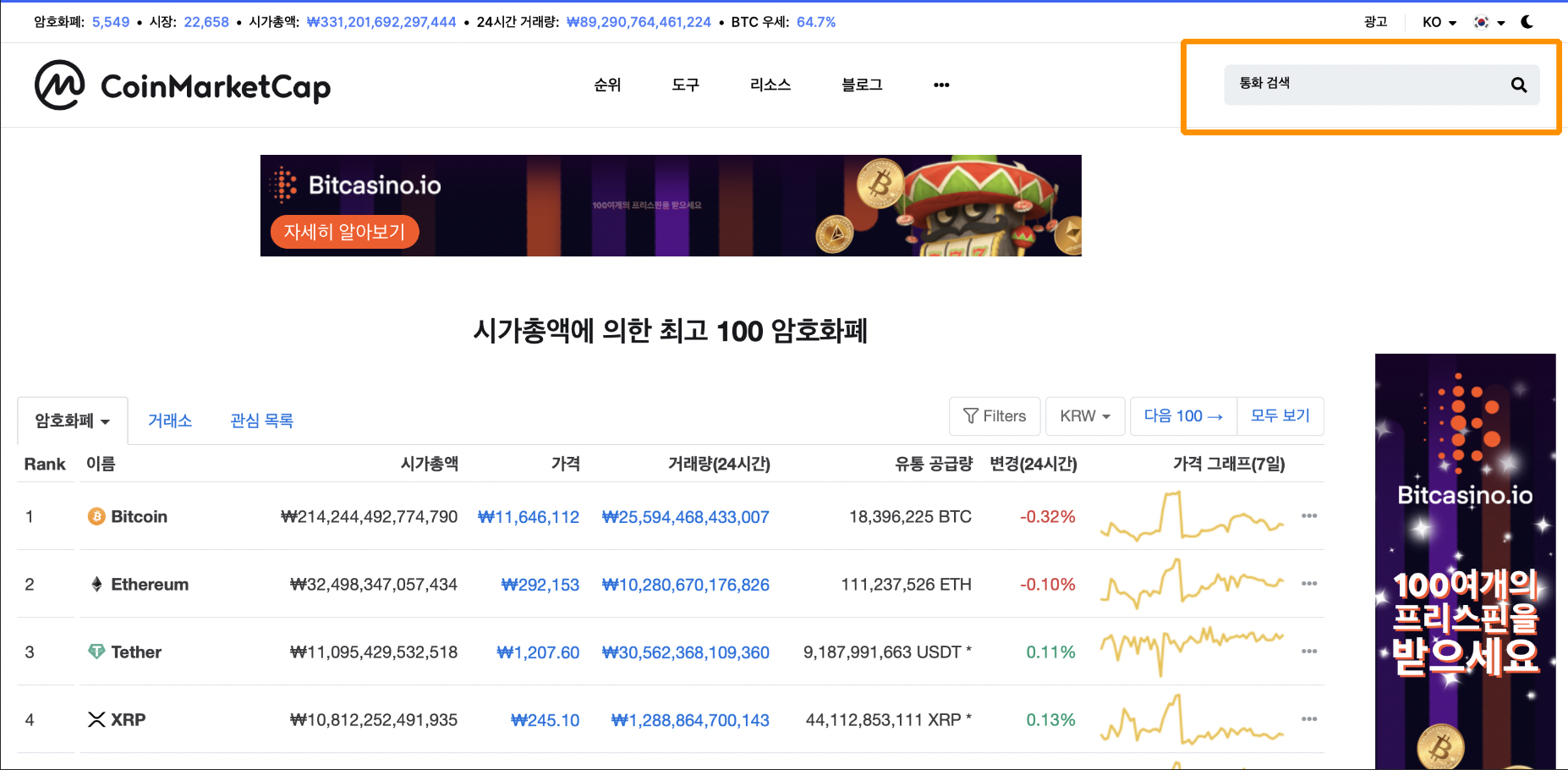Open the 블로그 menu
1568x770 pixels.
coord(862,85)
